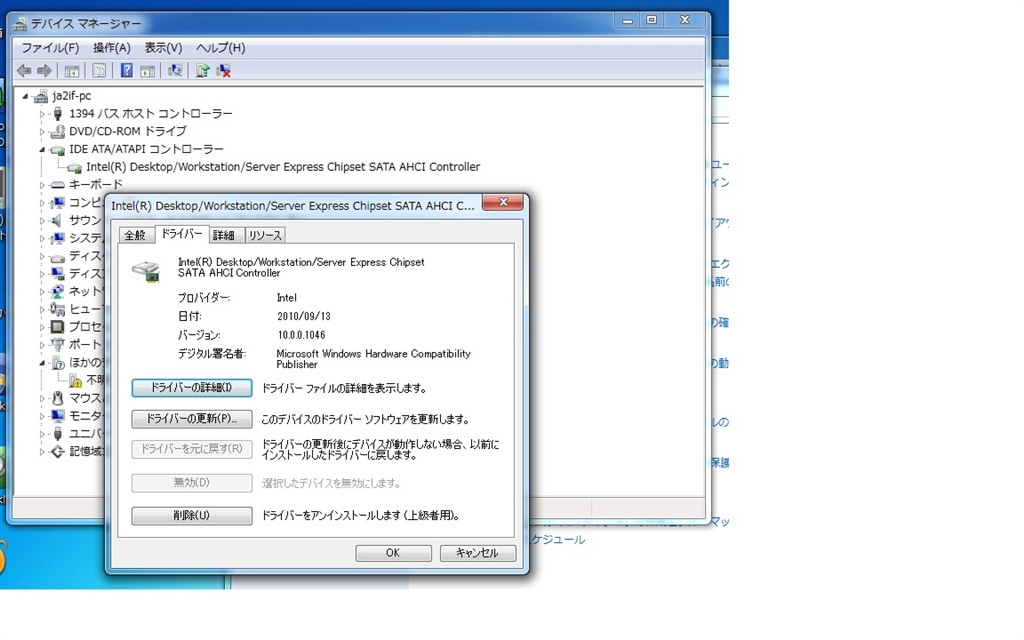Select the 1394 バス ホスト コントローラー label
1024x640 pixels.
pyautogui.click(x=151, y=114)
